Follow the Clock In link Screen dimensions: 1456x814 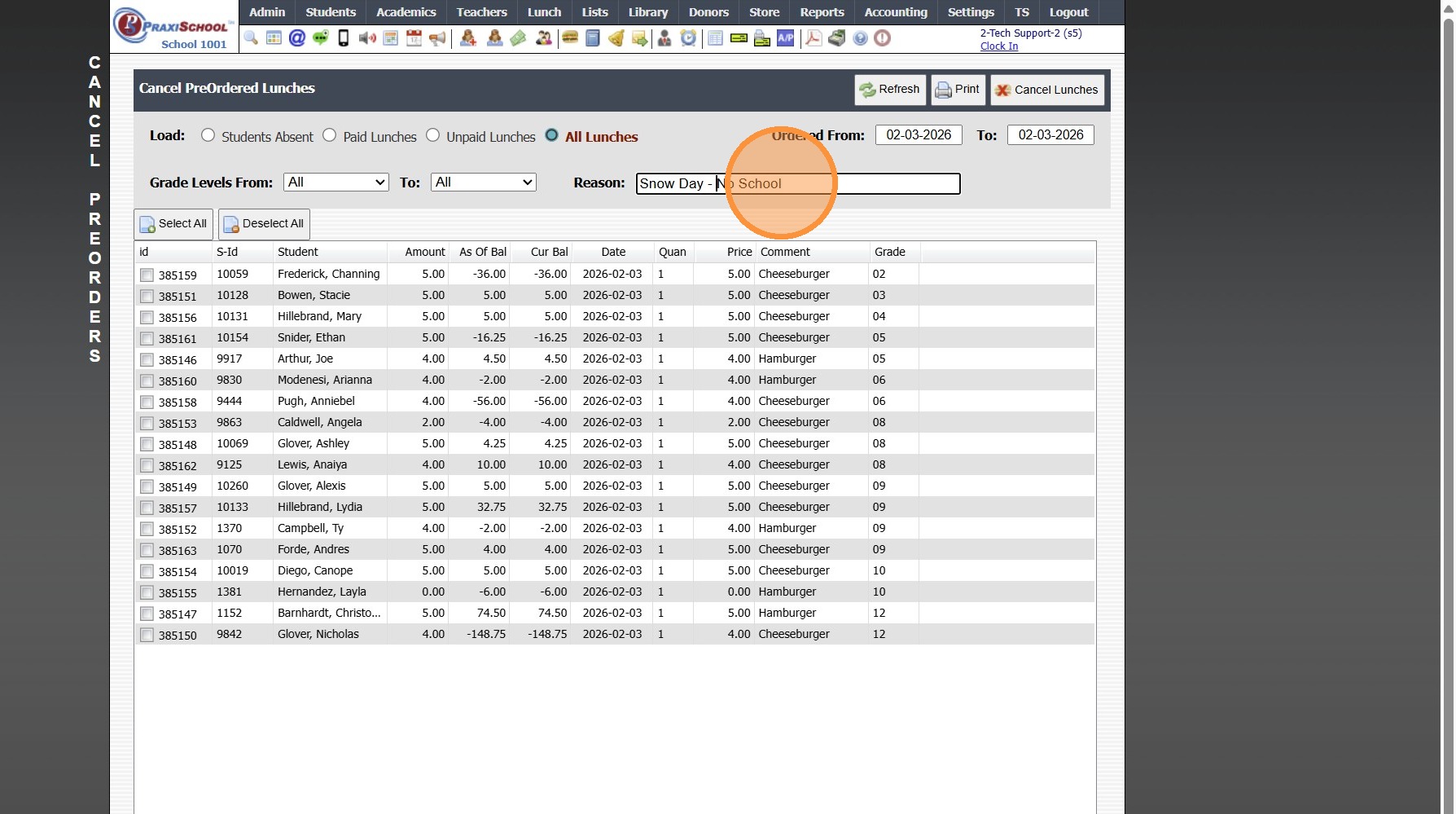[998, 46]
